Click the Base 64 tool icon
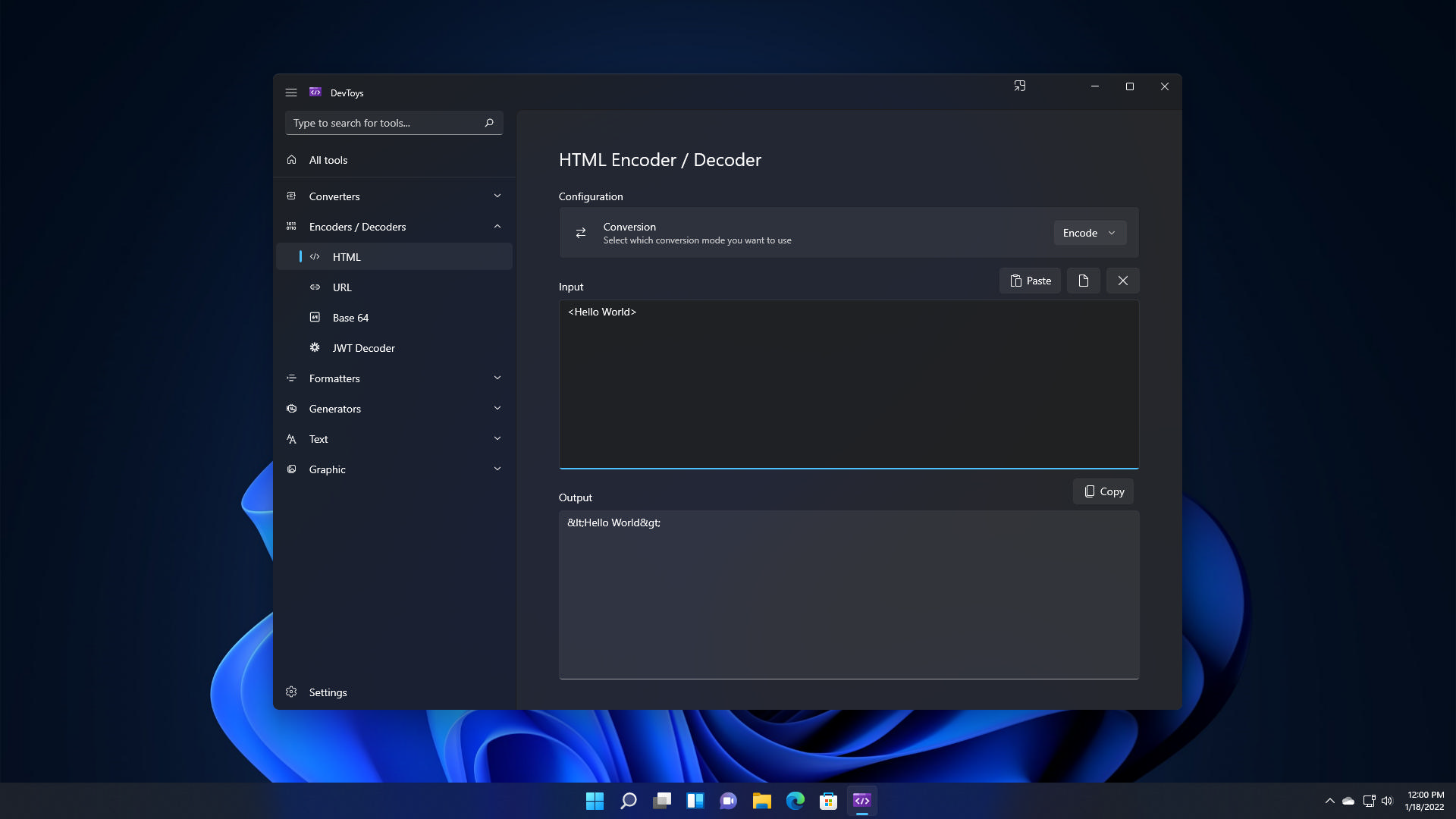 pos(316,317)
